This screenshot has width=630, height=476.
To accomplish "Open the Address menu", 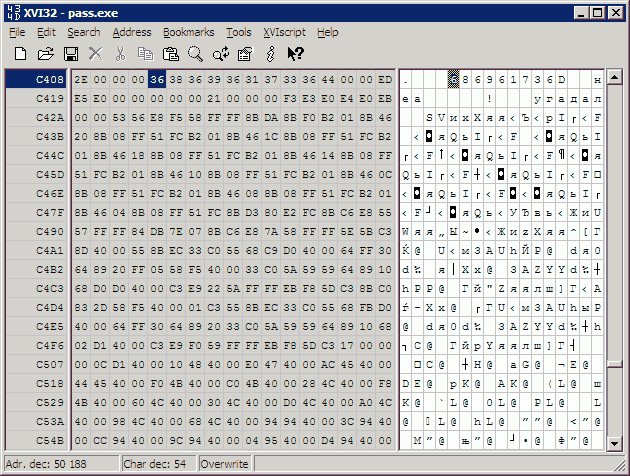I will [132, 32].
